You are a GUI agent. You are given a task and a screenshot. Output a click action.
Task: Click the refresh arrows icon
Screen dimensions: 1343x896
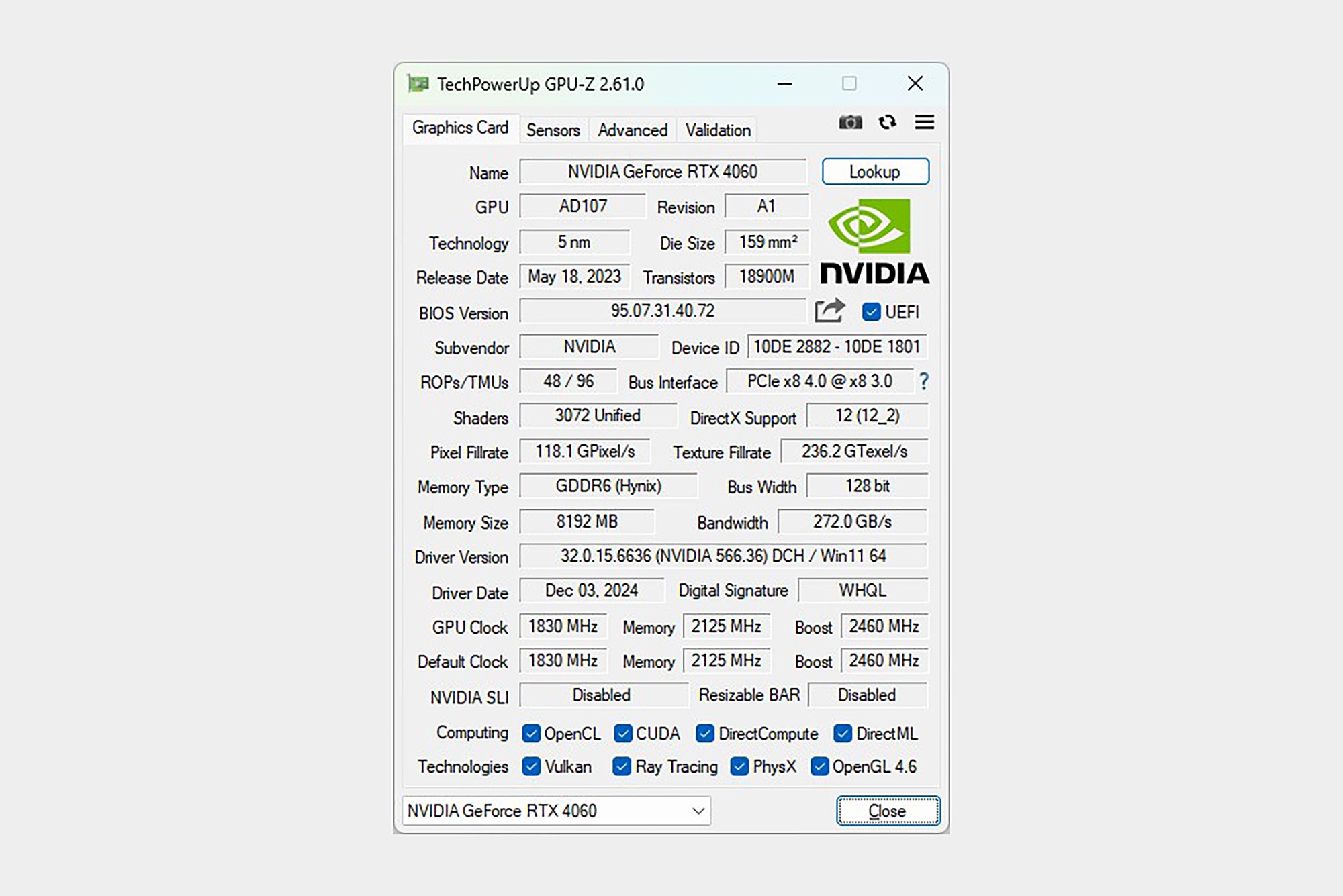click(x=887, y=122)
